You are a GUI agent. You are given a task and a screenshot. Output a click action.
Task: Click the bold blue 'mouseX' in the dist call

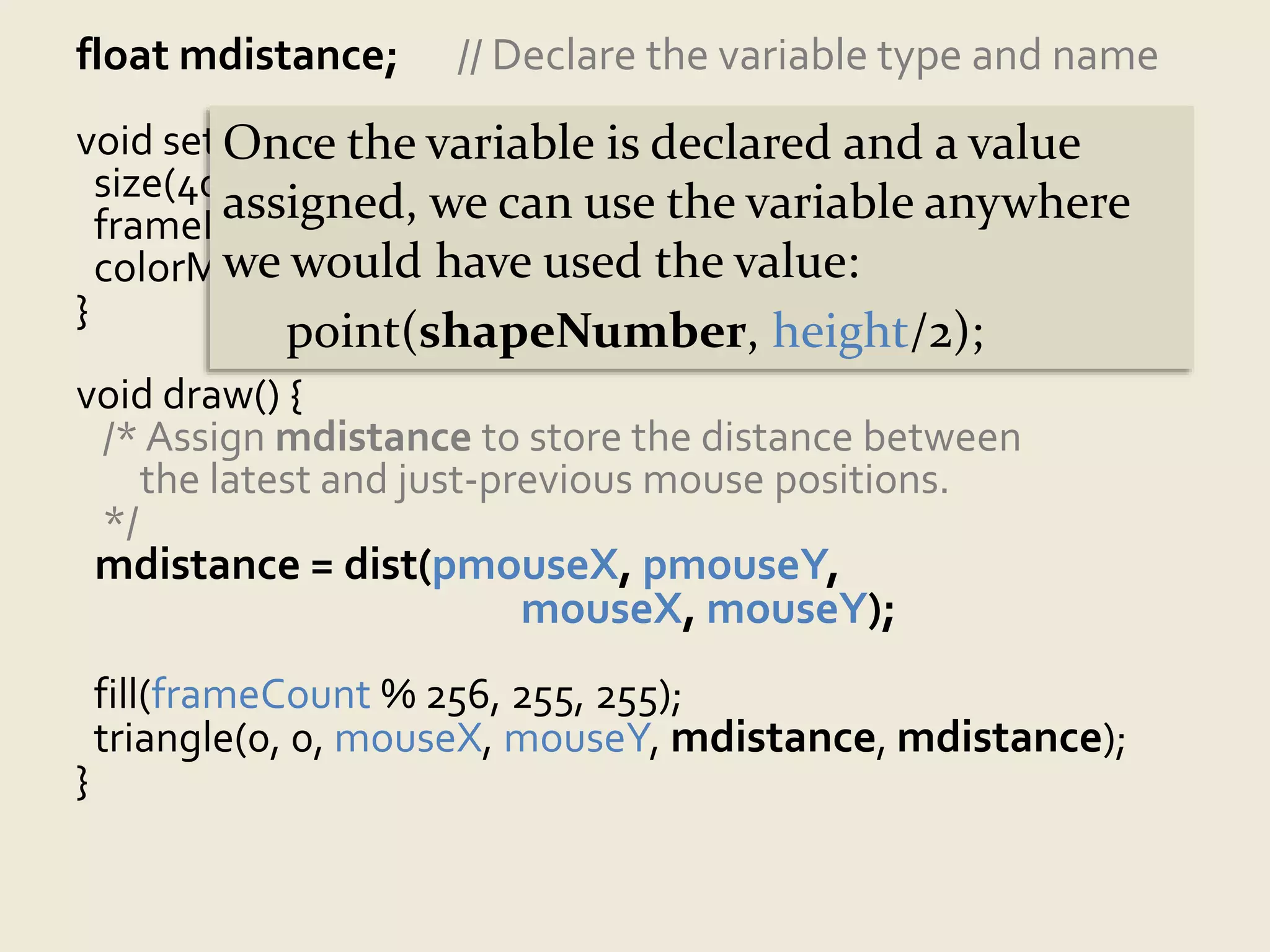tap(602, 609)
